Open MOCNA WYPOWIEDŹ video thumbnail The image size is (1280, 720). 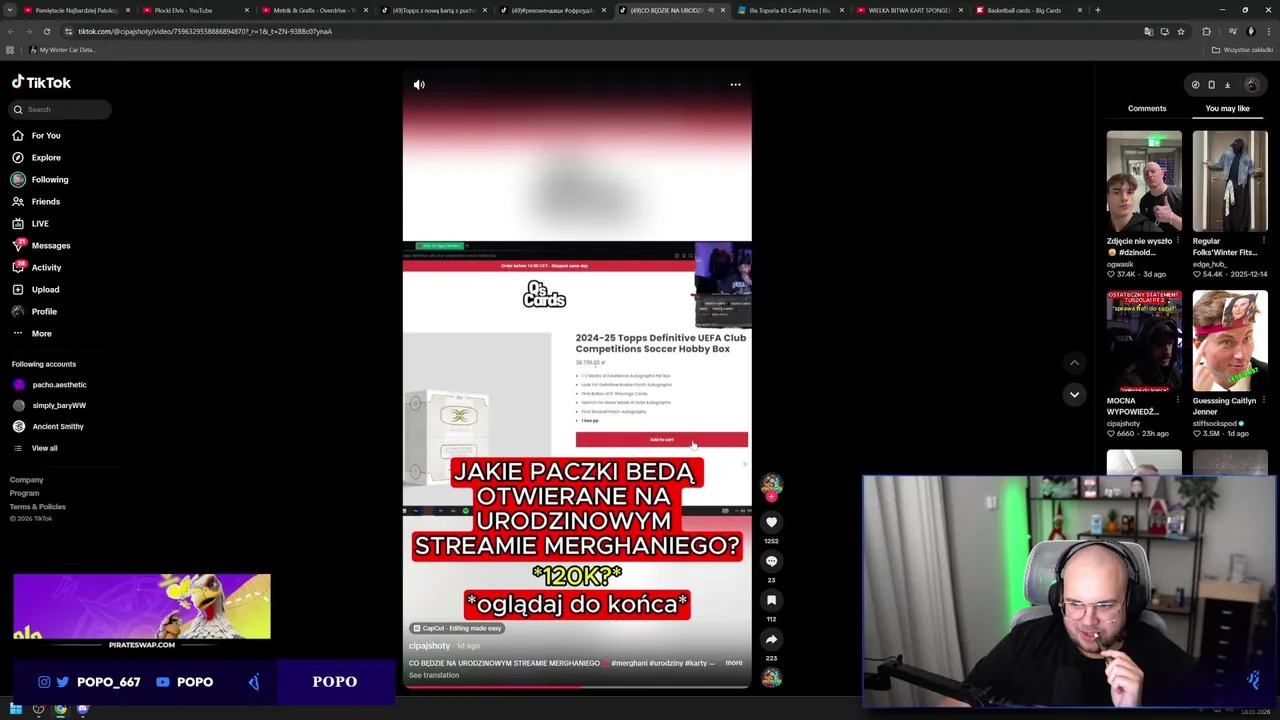click(x=1144, y=341)
